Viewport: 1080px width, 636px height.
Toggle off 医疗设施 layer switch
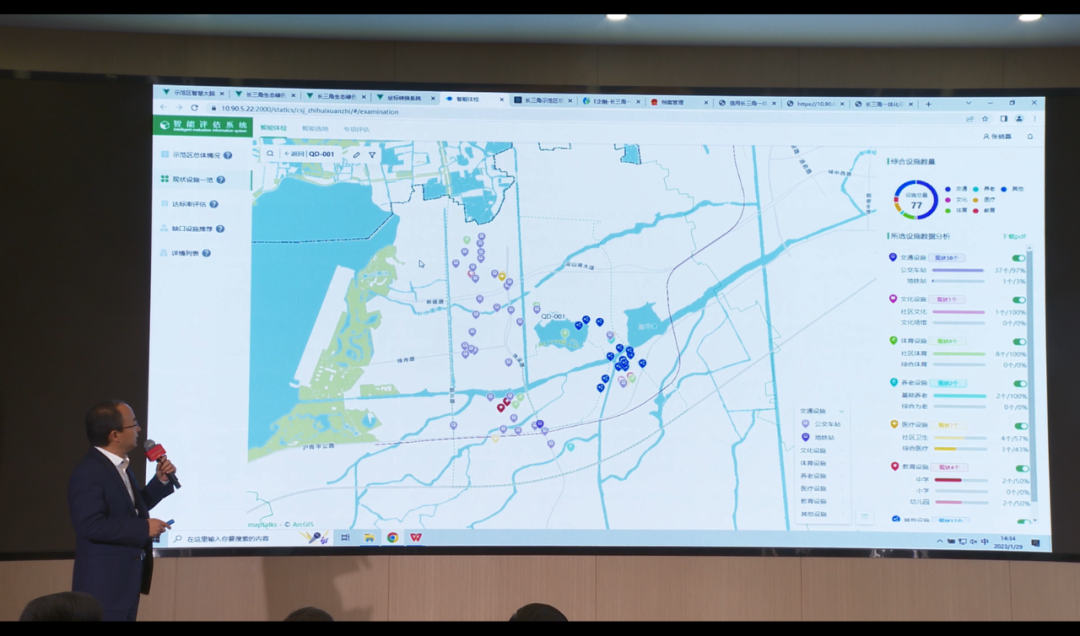pyautogui.click(x=1021, y=426)
